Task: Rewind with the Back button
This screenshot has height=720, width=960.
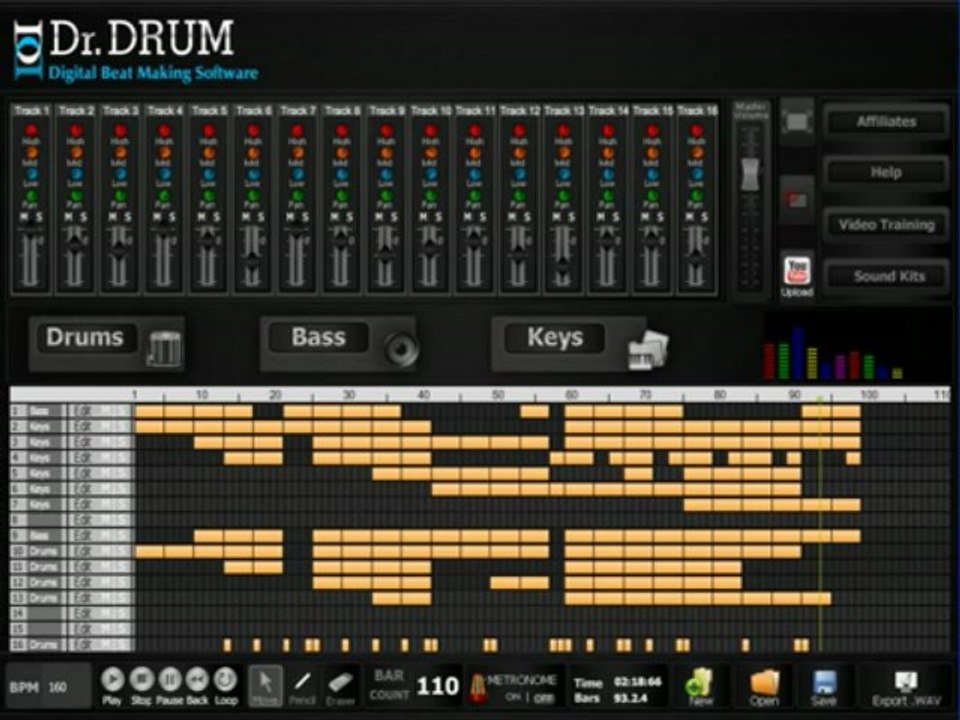Action: pos(197,680)
